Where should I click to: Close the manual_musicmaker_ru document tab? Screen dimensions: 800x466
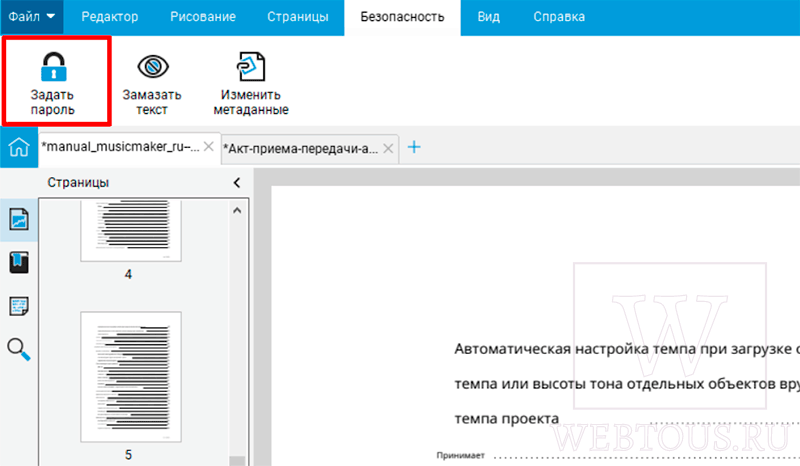coord(209,147)
